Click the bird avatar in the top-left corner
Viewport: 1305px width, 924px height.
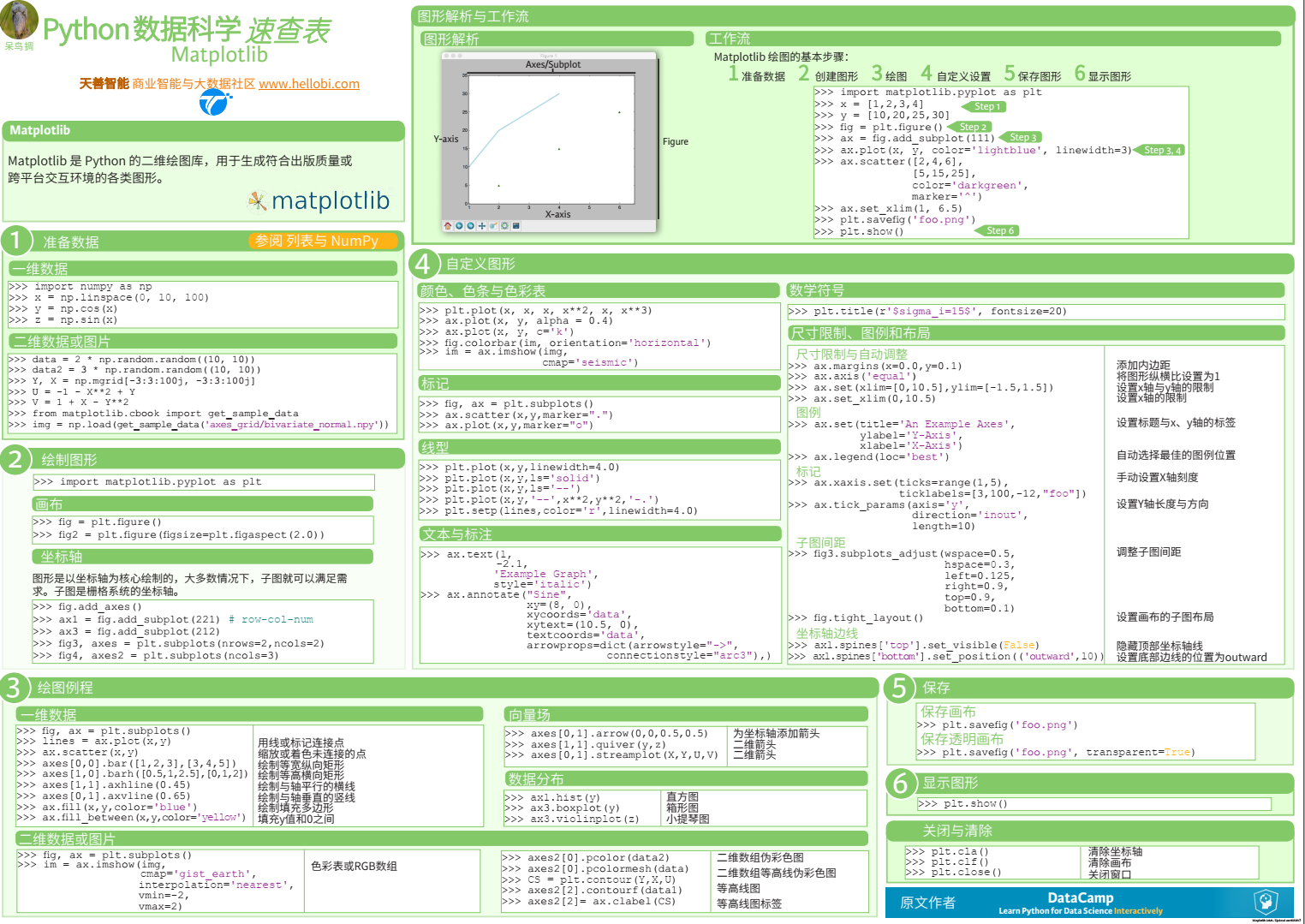(19, 19)
